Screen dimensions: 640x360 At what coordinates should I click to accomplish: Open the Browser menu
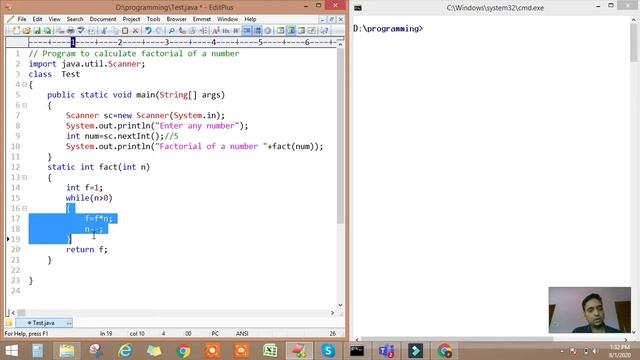coord(176,19)
